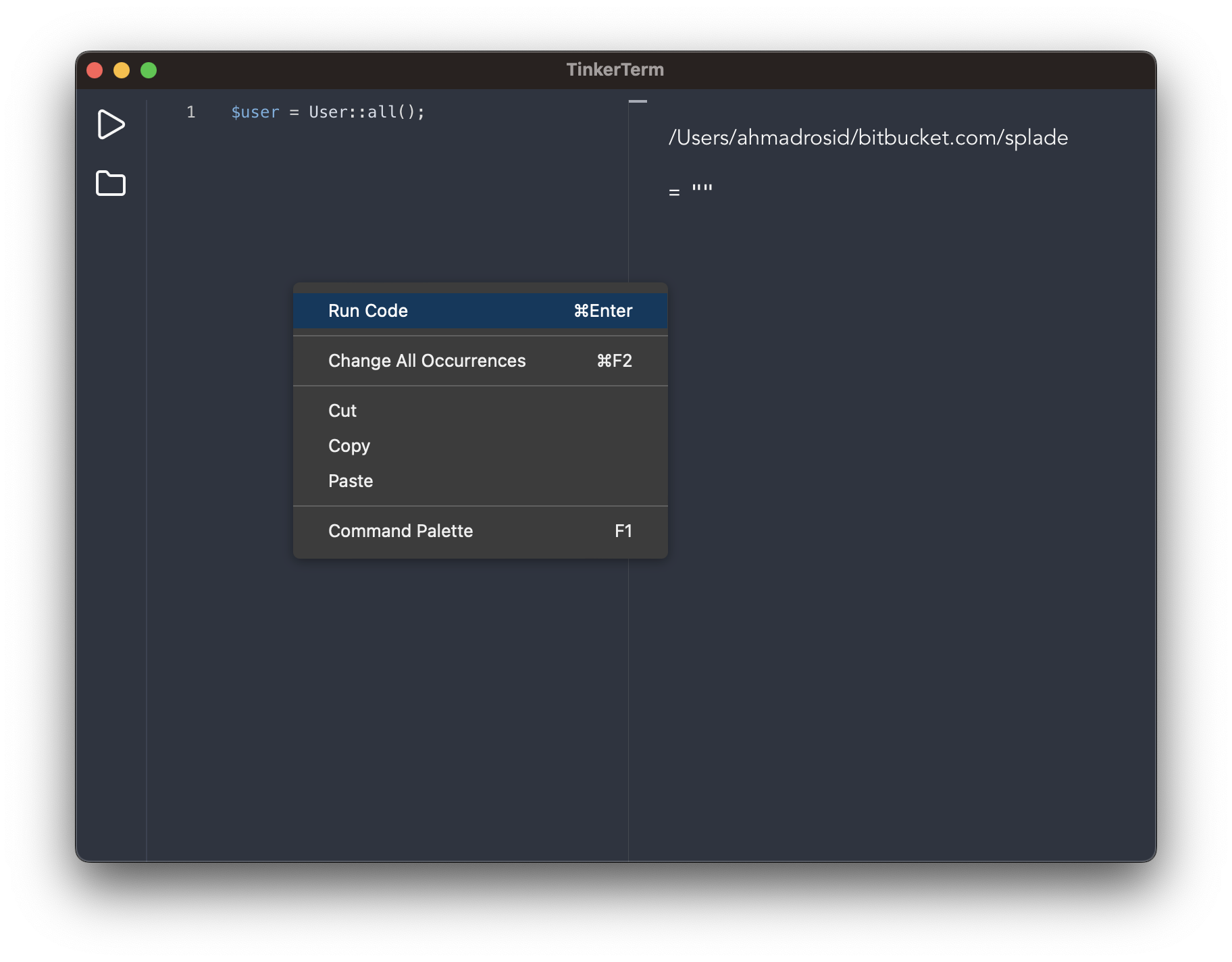
Task: Click the TinkerTerm window title
Action: pos(615,70)
